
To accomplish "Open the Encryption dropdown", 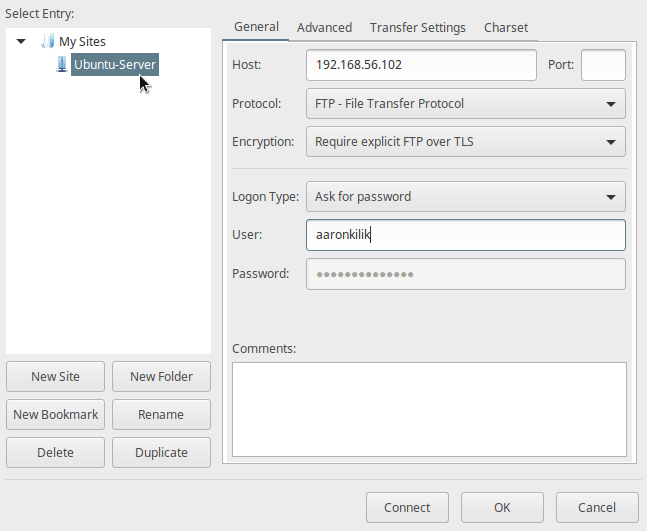I will coord(466,142).
